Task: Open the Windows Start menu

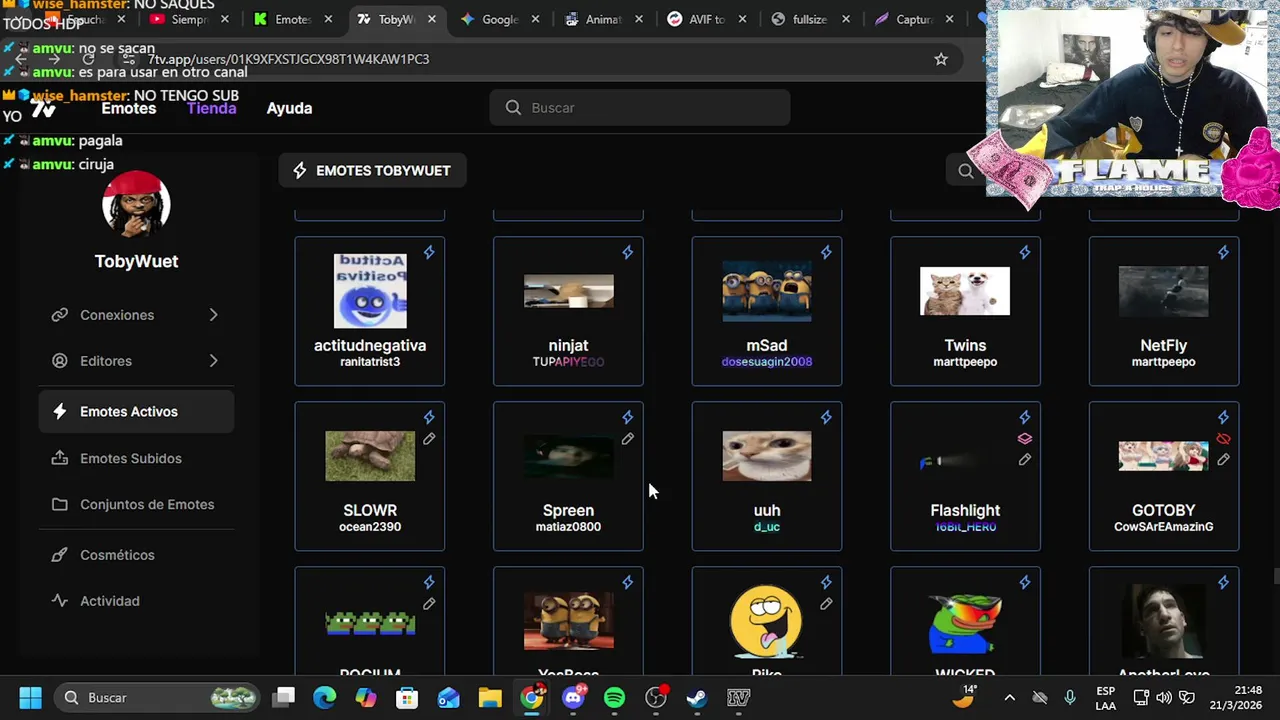Action: click(x=30, y=698)
